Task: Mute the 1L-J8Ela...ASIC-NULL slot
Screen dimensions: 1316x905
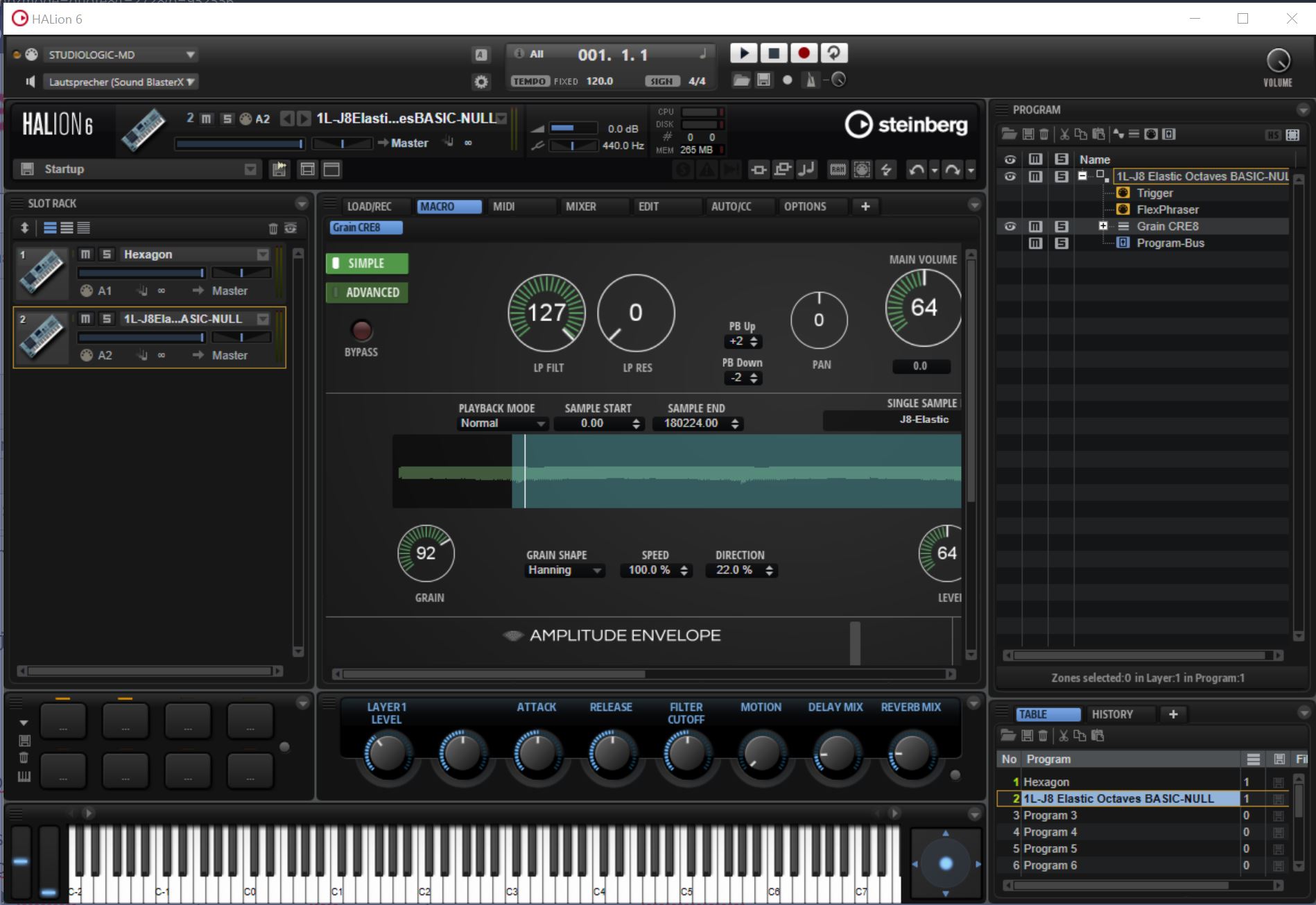Action: pos(85,319)
